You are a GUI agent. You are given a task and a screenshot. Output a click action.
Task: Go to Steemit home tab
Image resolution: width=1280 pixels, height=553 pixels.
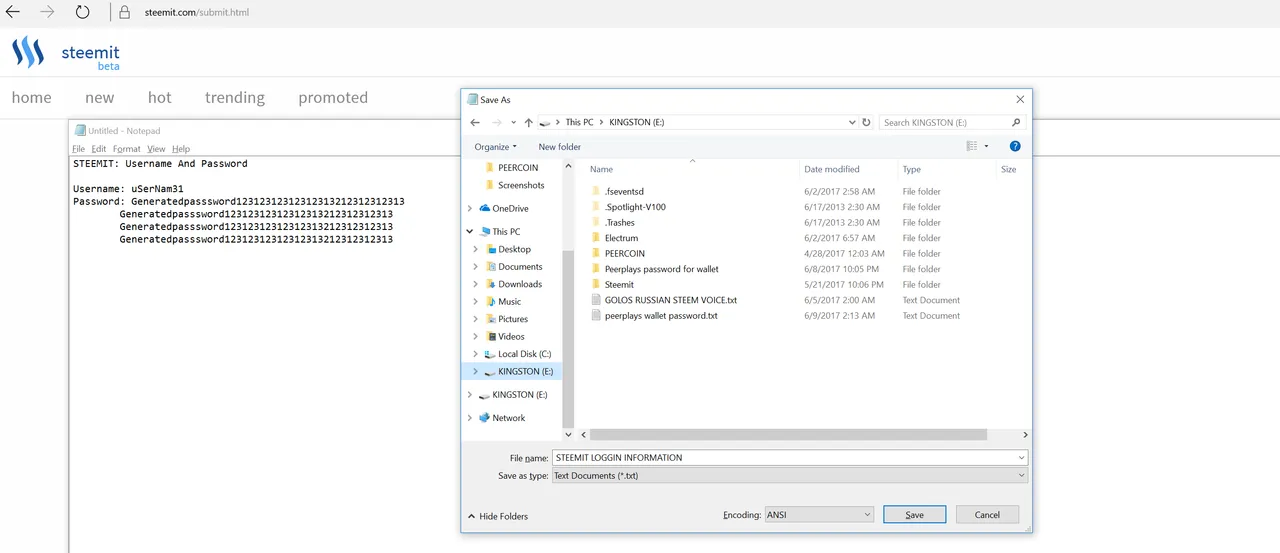(x=31, y=98)
